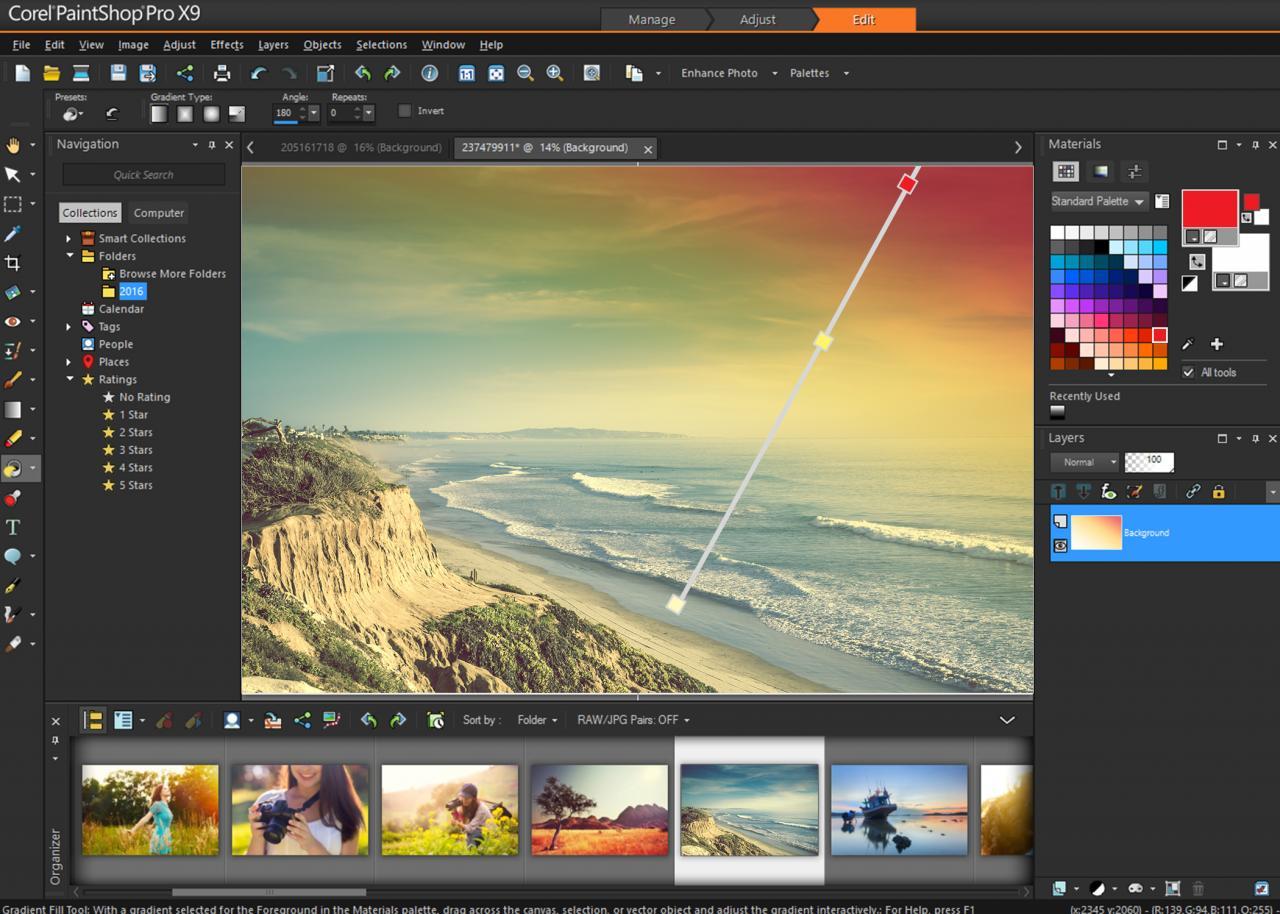Select the Pan tool
Viewport: 1280px width, 914px height.
15,146
